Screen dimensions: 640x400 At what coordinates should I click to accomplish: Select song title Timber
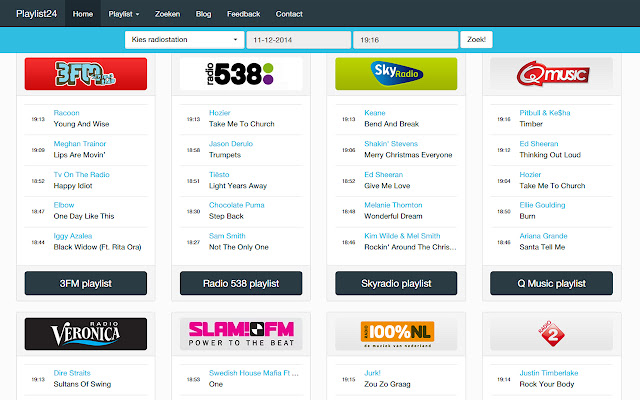pyautogui.click(x=531, y=124)
